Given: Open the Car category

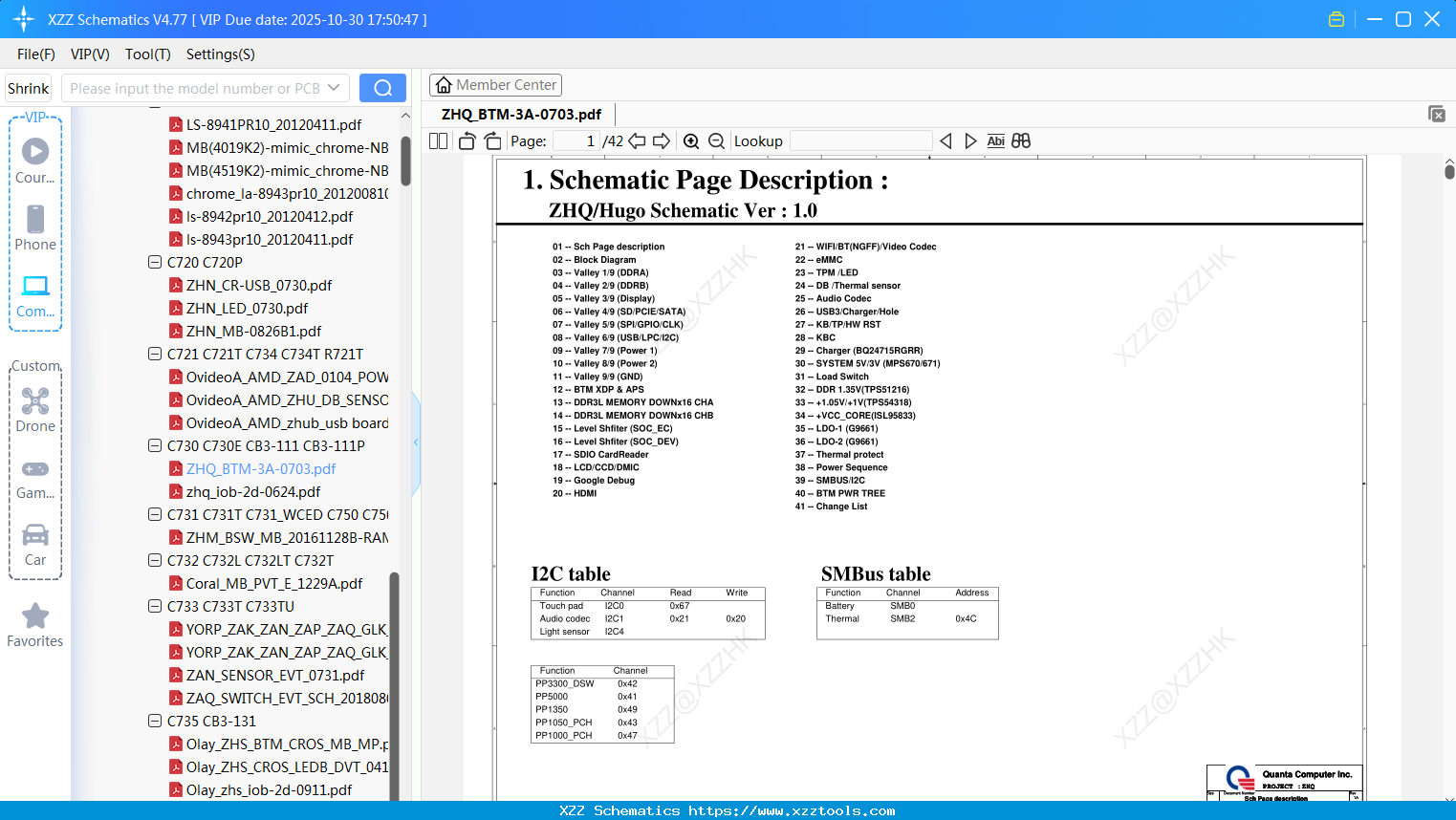Looking at the screenshot, I should (x=35, y=544).
